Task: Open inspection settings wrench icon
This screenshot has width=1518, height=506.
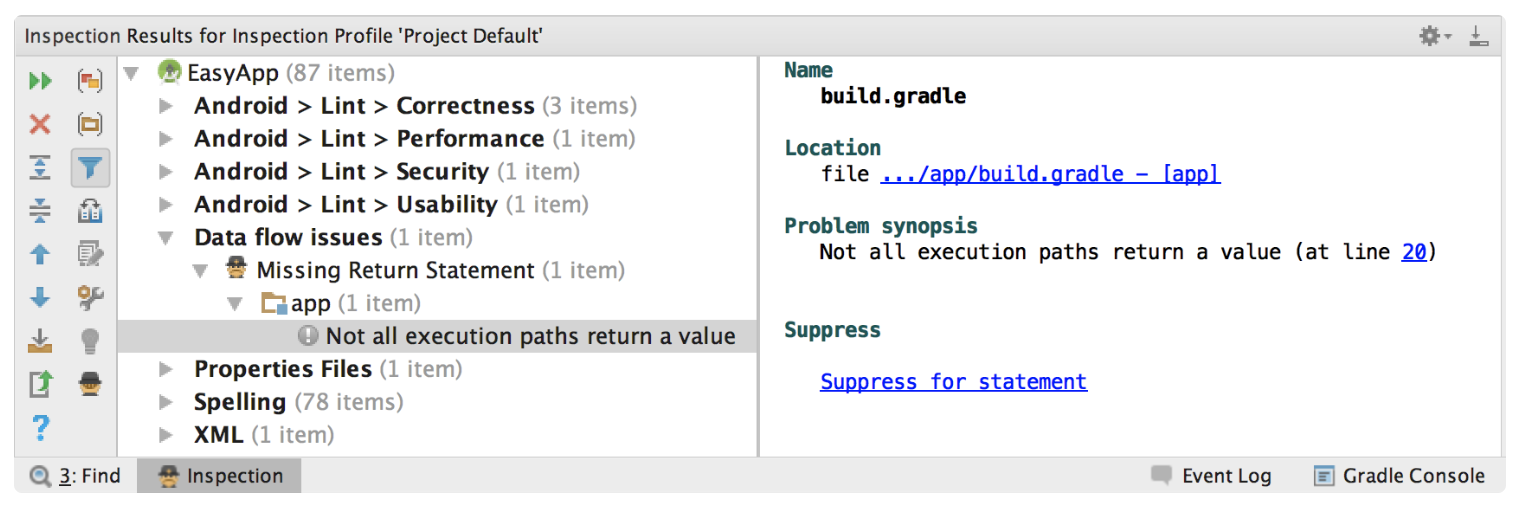Action: pyautogui.click(x=91, y=297)
